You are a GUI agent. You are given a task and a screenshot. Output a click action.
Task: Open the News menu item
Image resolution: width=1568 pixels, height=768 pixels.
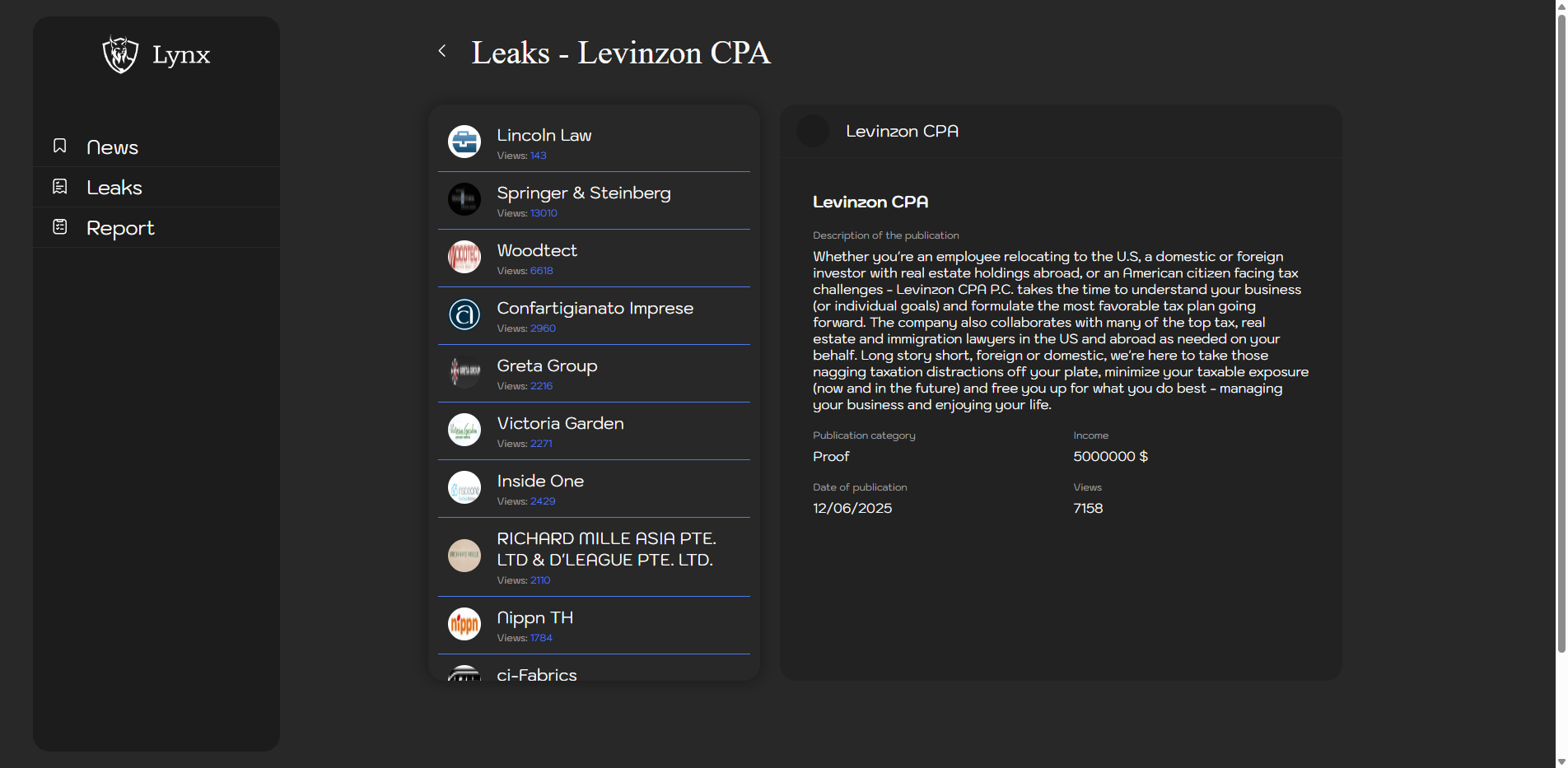tap(112, 147)
